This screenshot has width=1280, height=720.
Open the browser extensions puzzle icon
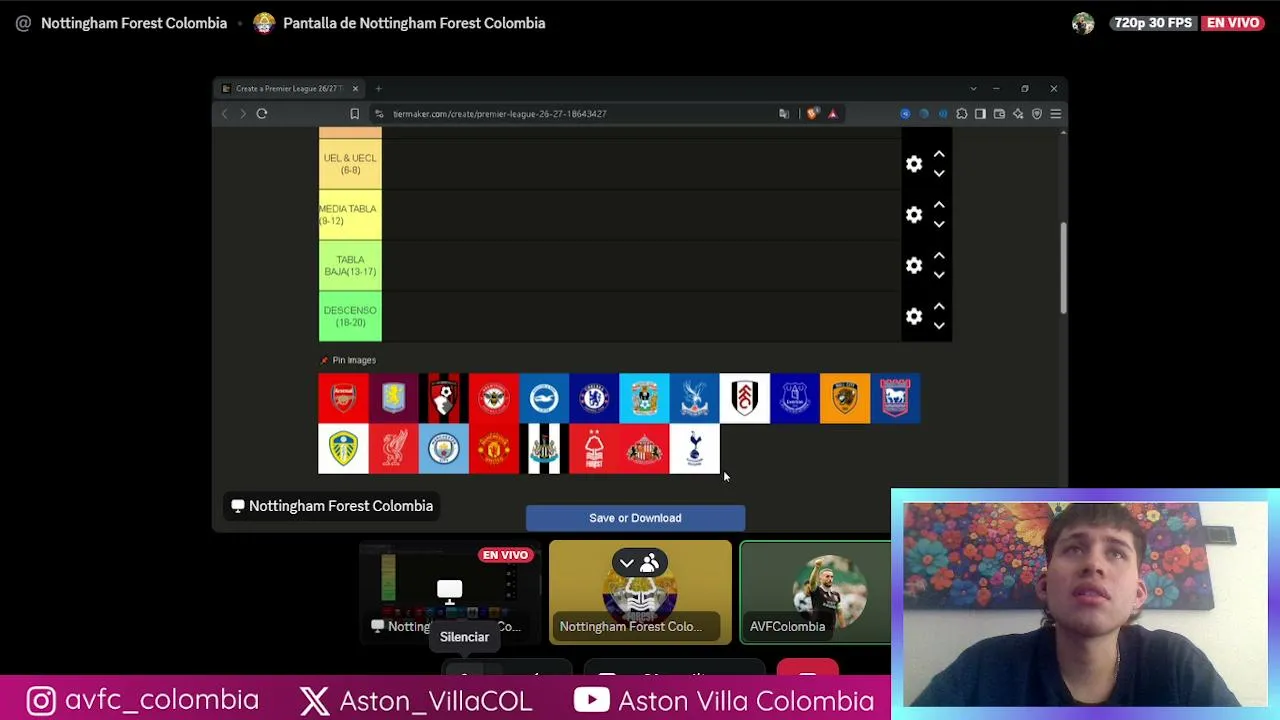961,114
